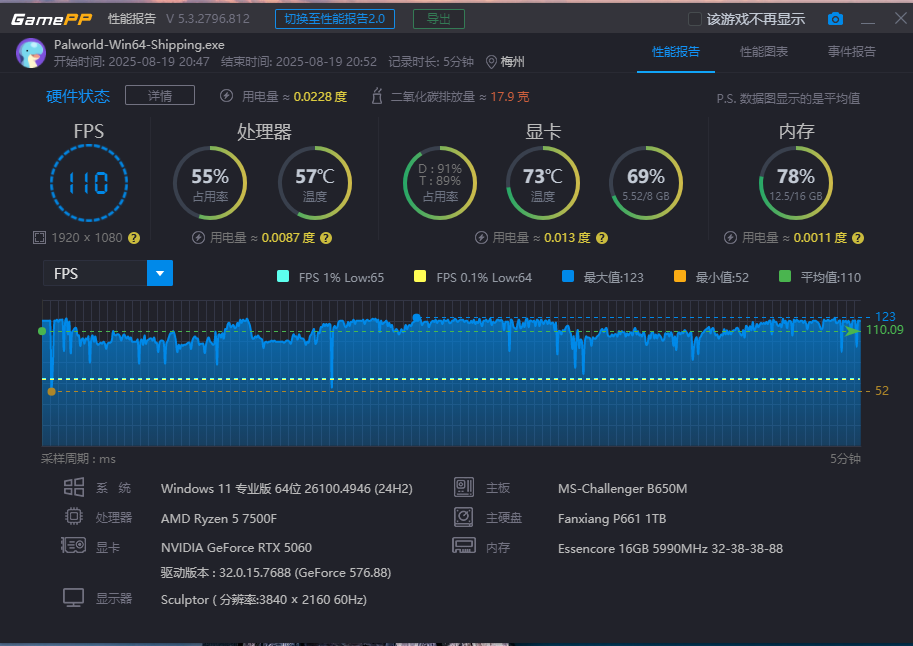
Task: Click the location pin icon beside 梅州
Action: [x=491, y=62]
